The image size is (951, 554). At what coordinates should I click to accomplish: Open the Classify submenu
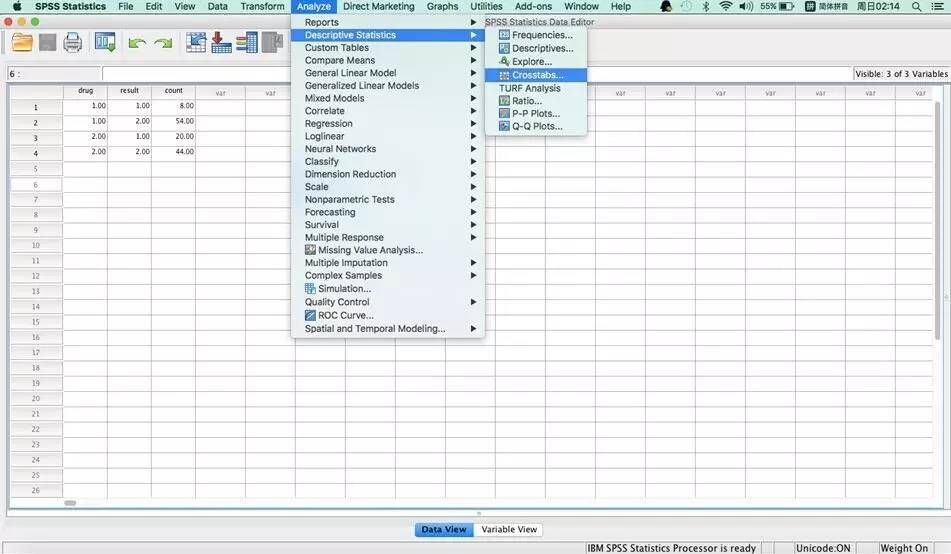click(x=388, y=161)
